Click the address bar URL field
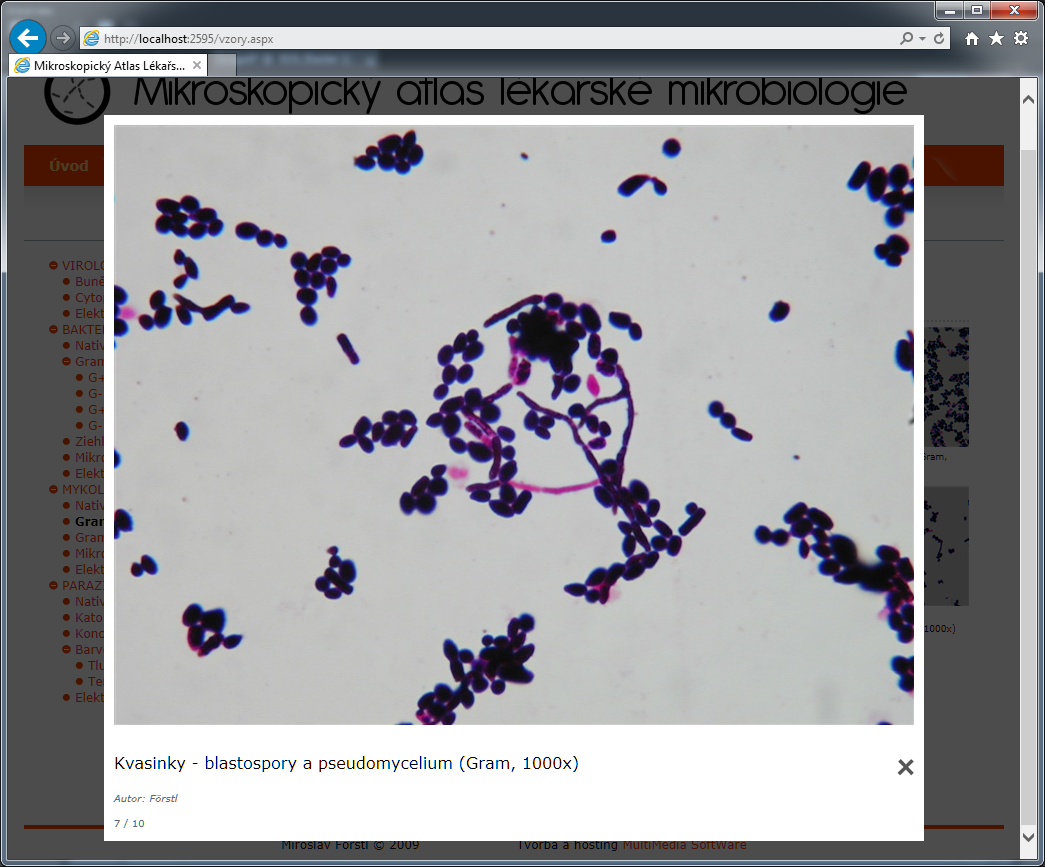The image size is (1045, 867). 489,39
